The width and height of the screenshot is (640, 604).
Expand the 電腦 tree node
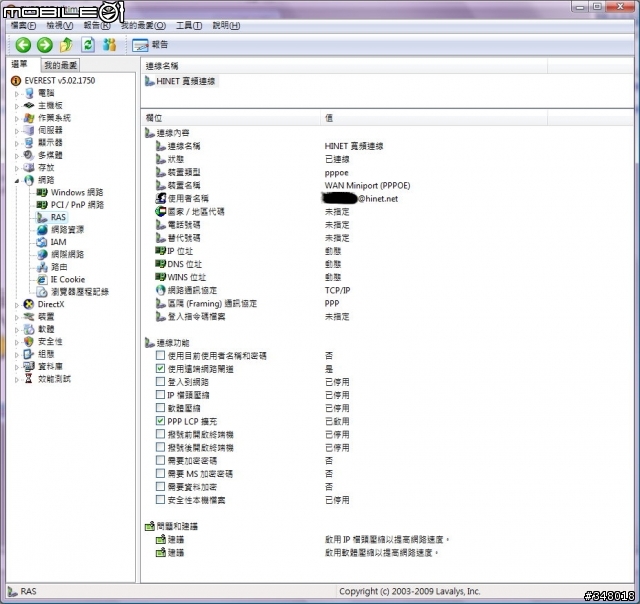(x=17, y=94)
